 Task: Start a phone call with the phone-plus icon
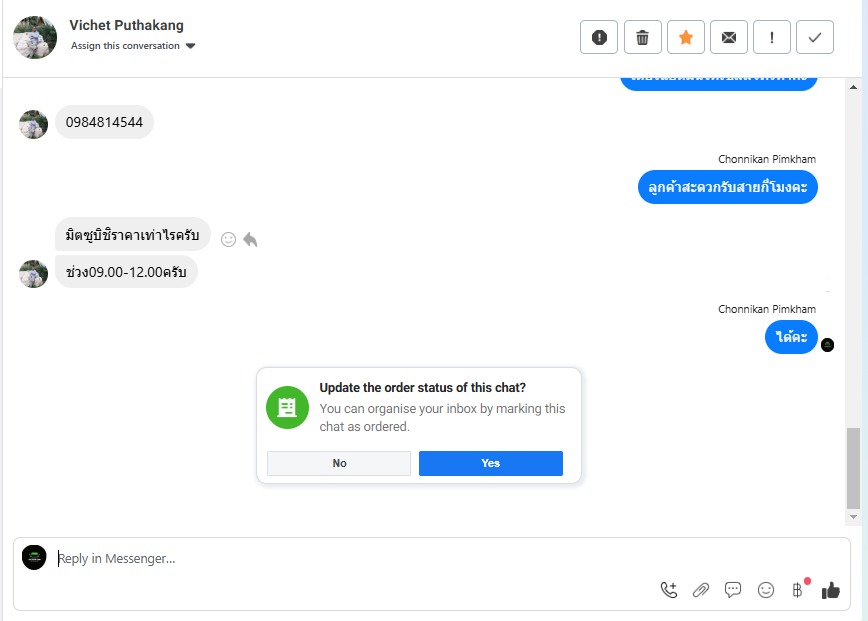669,590
